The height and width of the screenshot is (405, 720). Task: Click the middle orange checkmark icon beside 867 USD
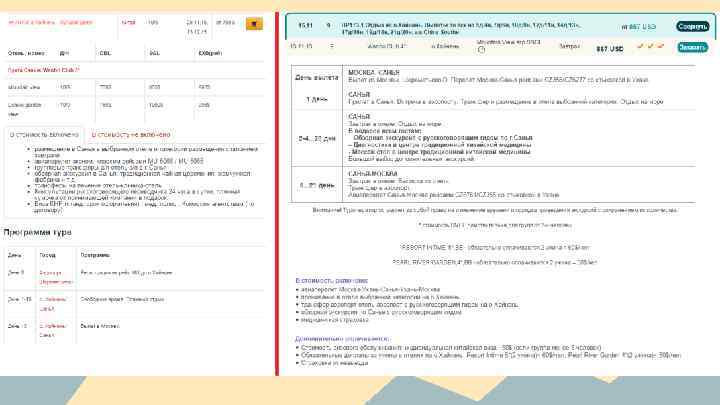coord(650,46)
